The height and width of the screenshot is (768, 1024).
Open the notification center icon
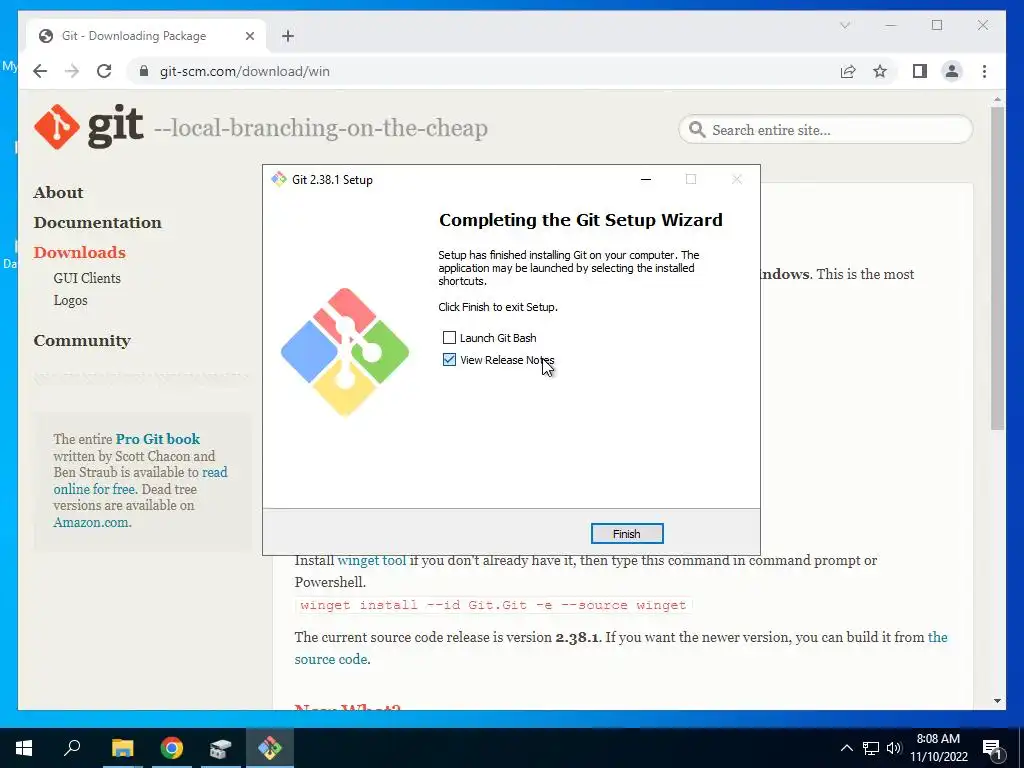(993, 748)
